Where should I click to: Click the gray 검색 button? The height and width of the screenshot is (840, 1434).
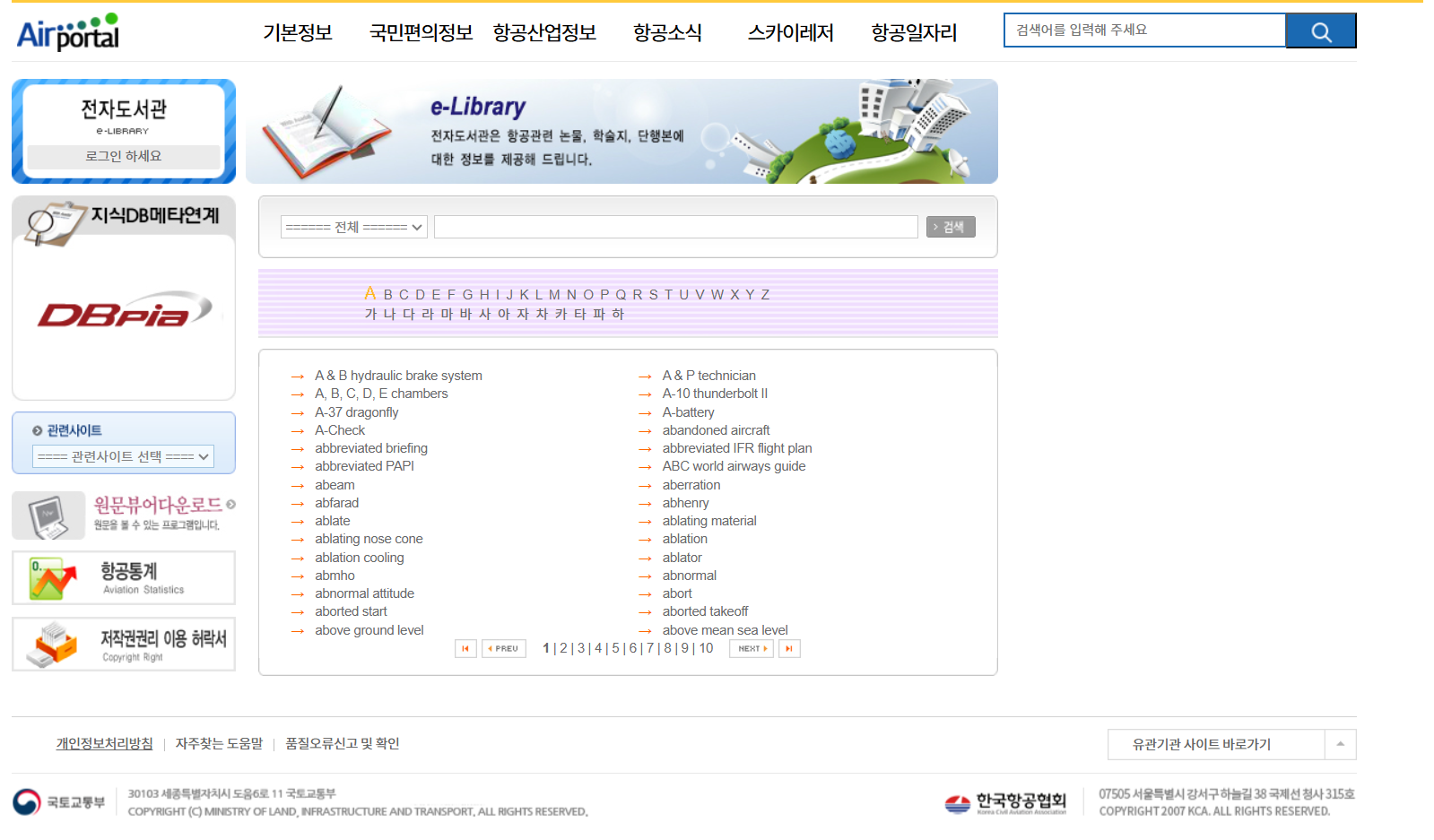pyautogui.click(x=950, y=228)
